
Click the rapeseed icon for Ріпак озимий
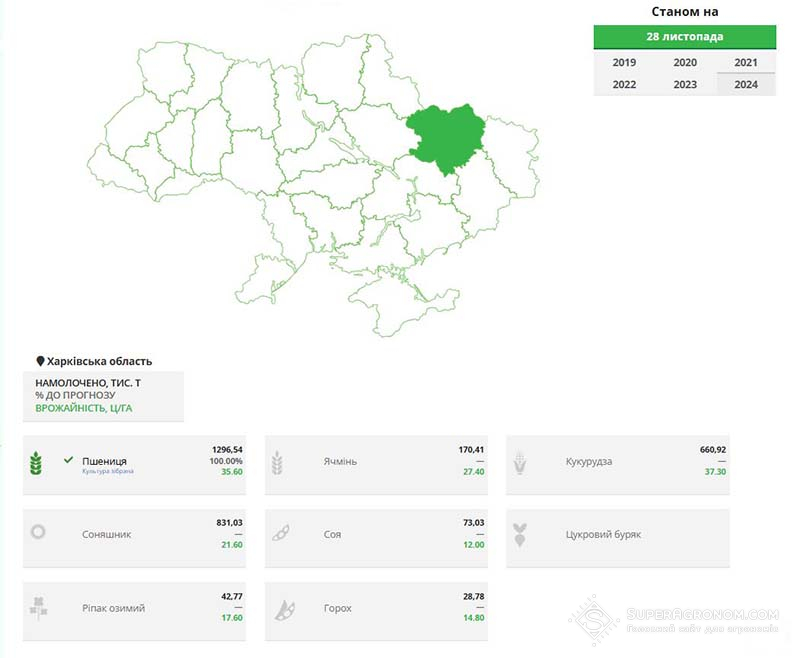pyautogui.click(x=38, y=609)
